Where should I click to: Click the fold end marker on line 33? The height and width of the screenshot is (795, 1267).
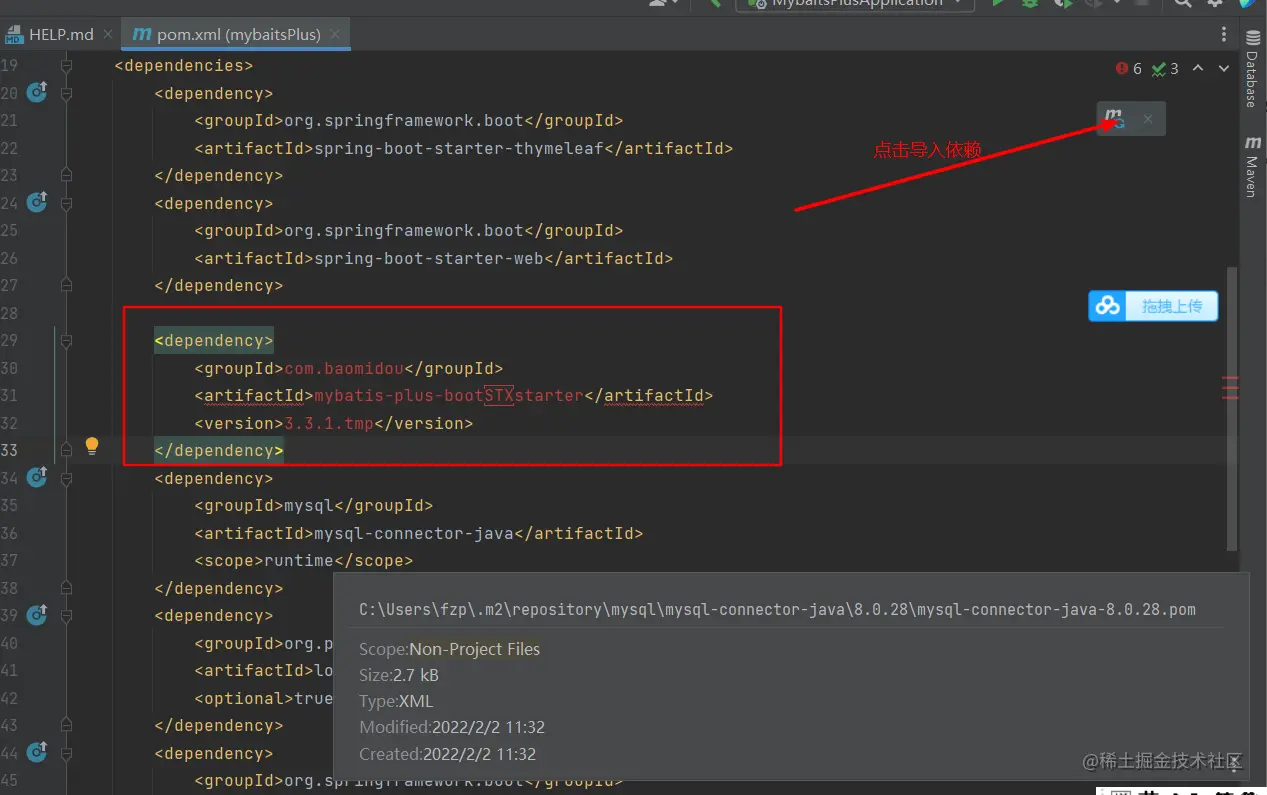(66, 451)
